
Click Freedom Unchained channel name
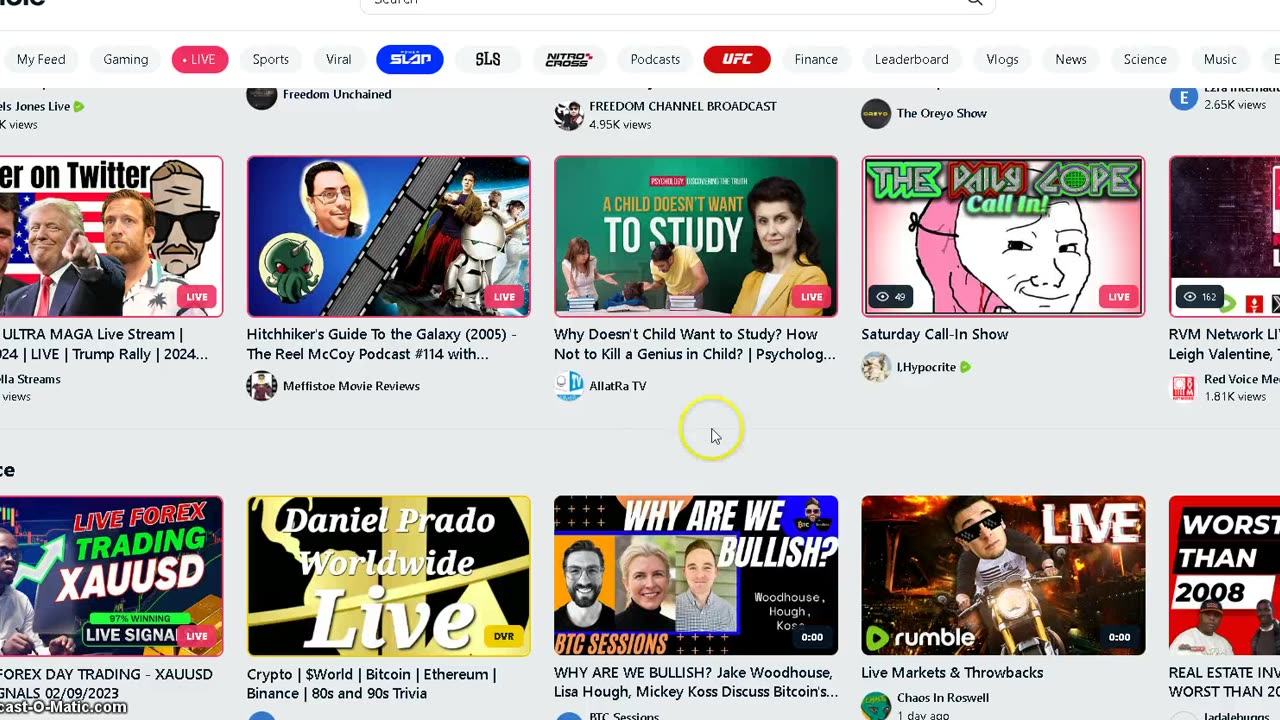(x=337, y=94)
